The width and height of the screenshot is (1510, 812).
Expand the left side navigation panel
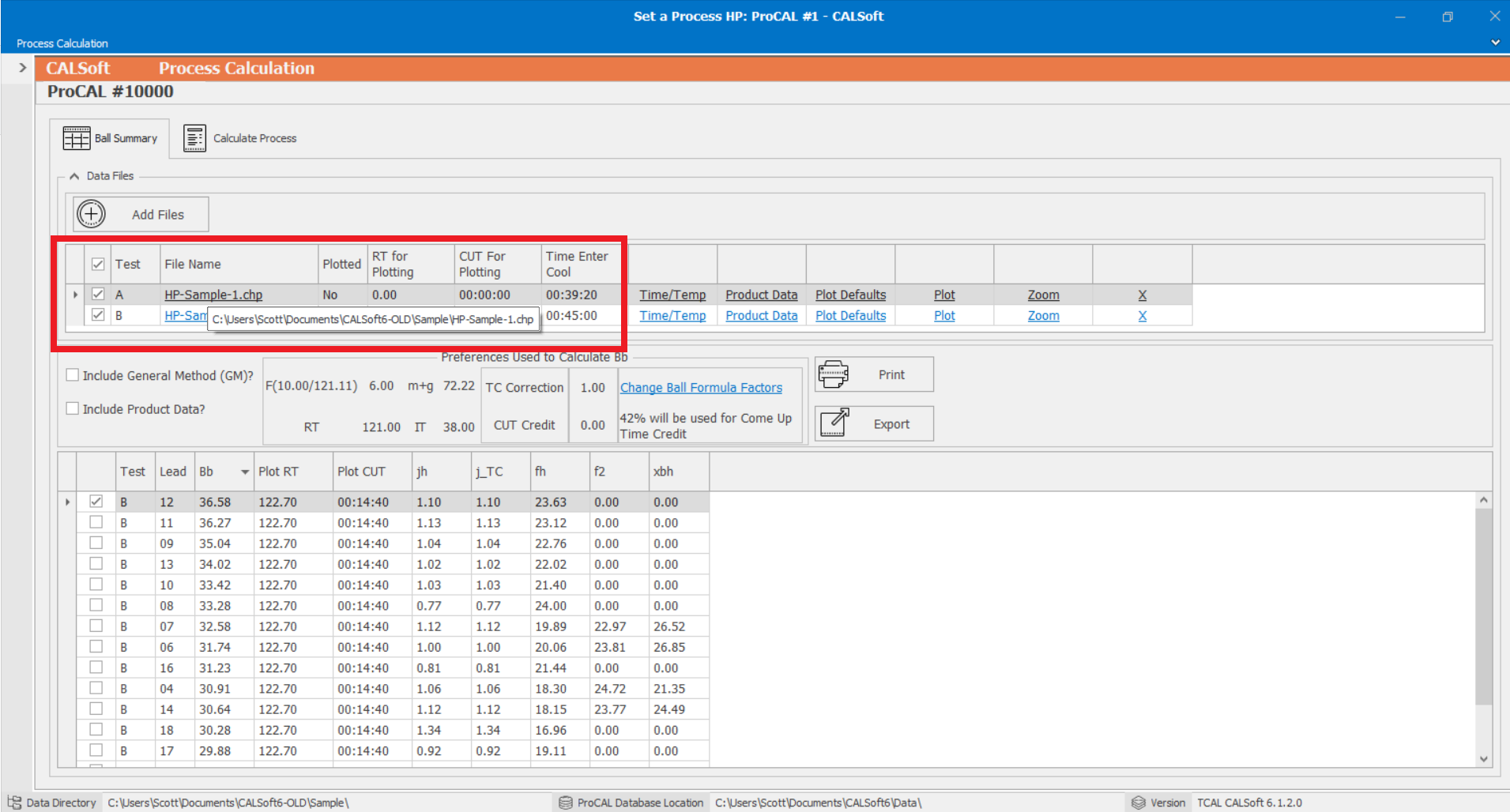point(22,68)
